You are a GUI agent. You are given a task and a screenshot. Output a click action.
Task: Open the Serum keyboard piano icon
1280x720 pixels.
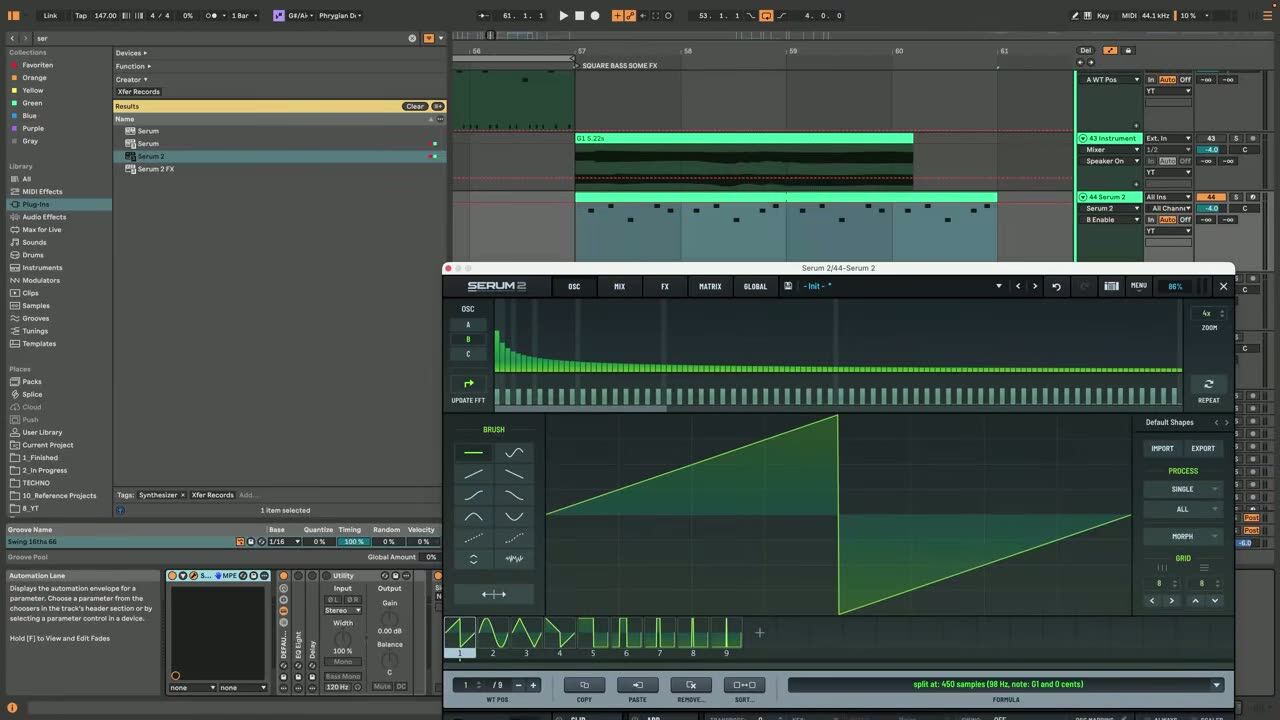point(1111,286)
